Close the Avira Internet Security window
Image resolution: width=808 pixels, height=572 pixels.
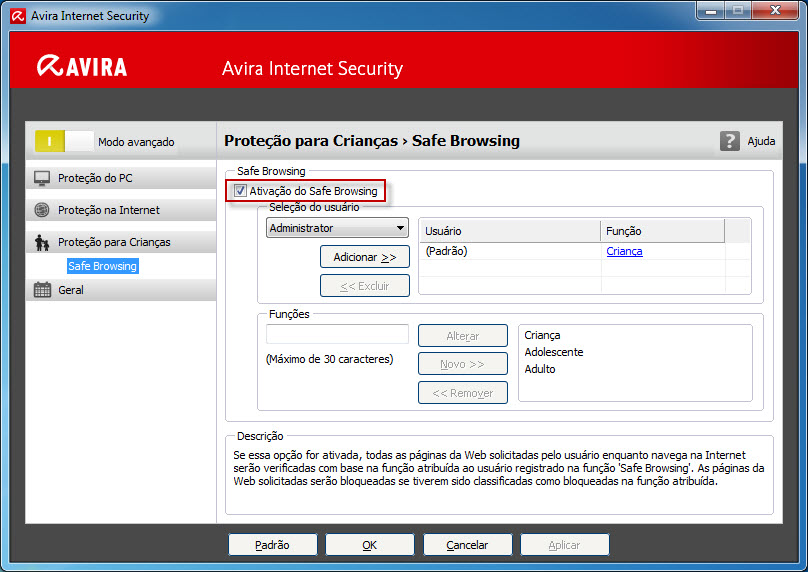[x=775, y=10]
